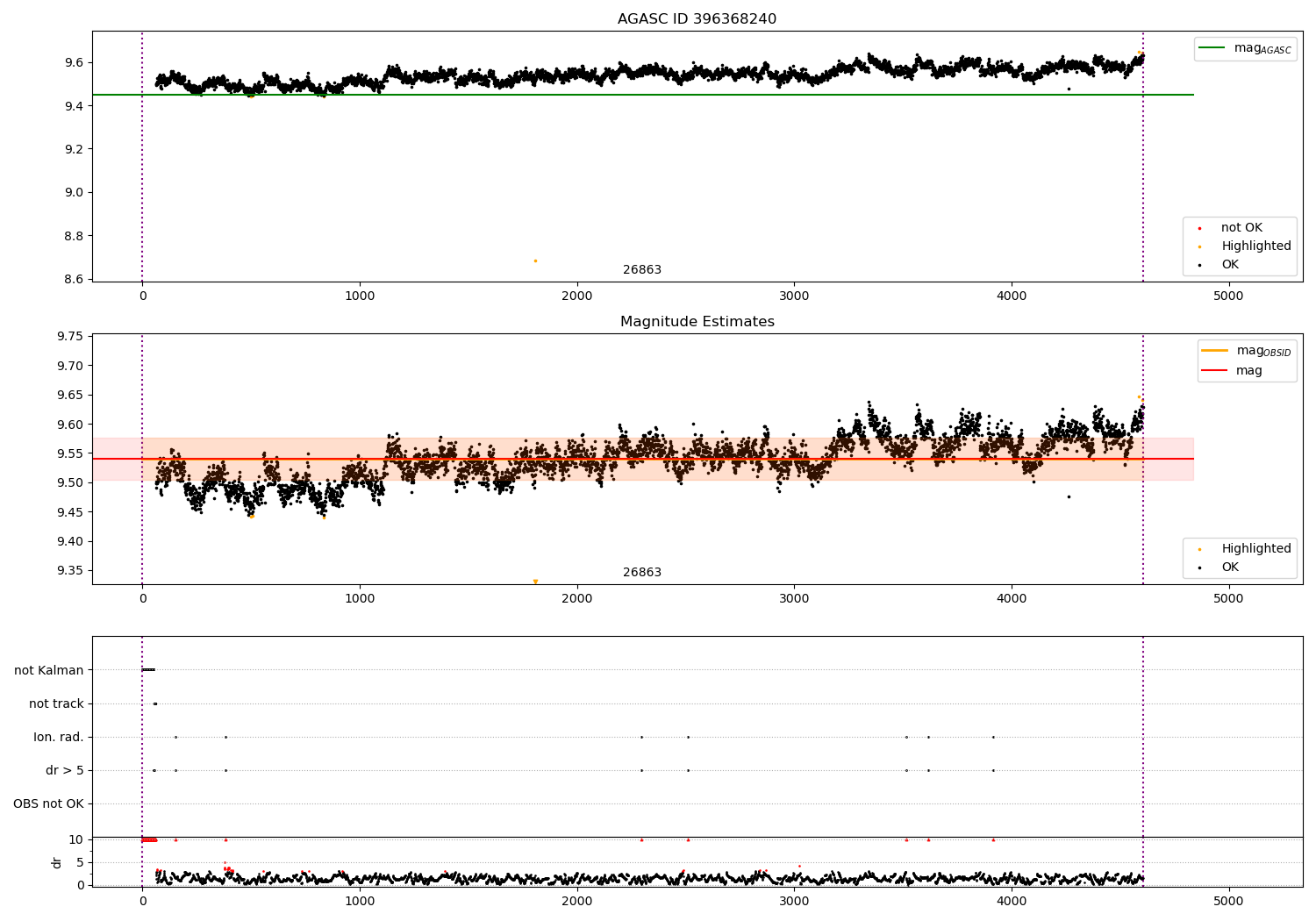Click the title AGASC ID 396368240

697,18
